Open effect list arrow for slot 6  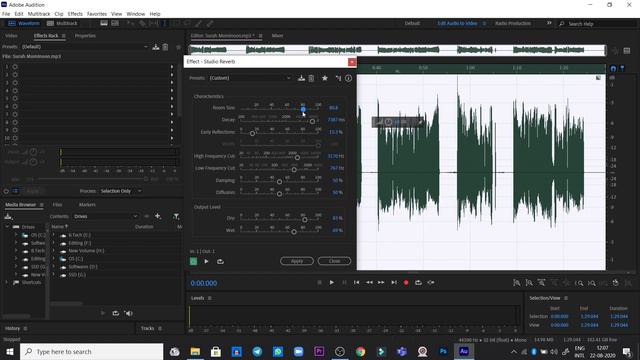pos(172,106)
